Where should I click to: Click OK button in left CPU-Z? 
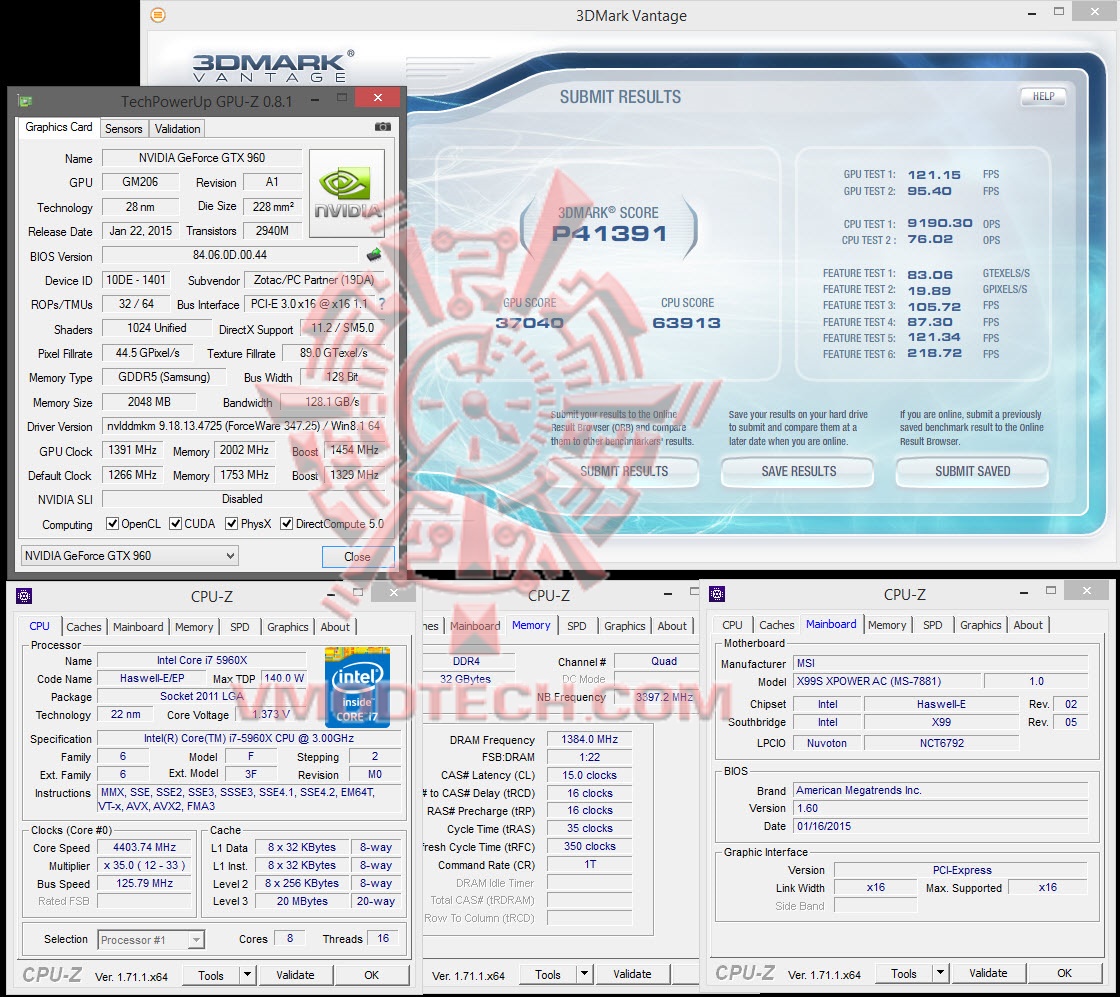[371, 974]
